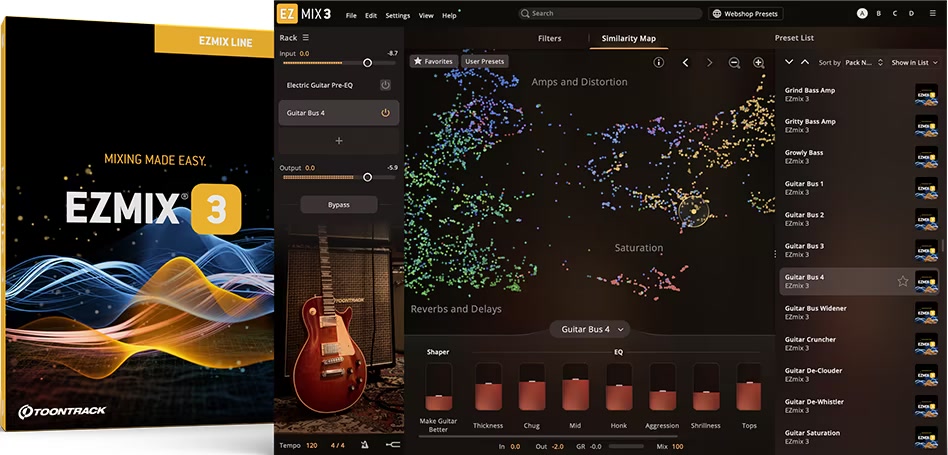Go back with the left arrow
Screen dimensions: 948x455
click(x=685, y=63)
